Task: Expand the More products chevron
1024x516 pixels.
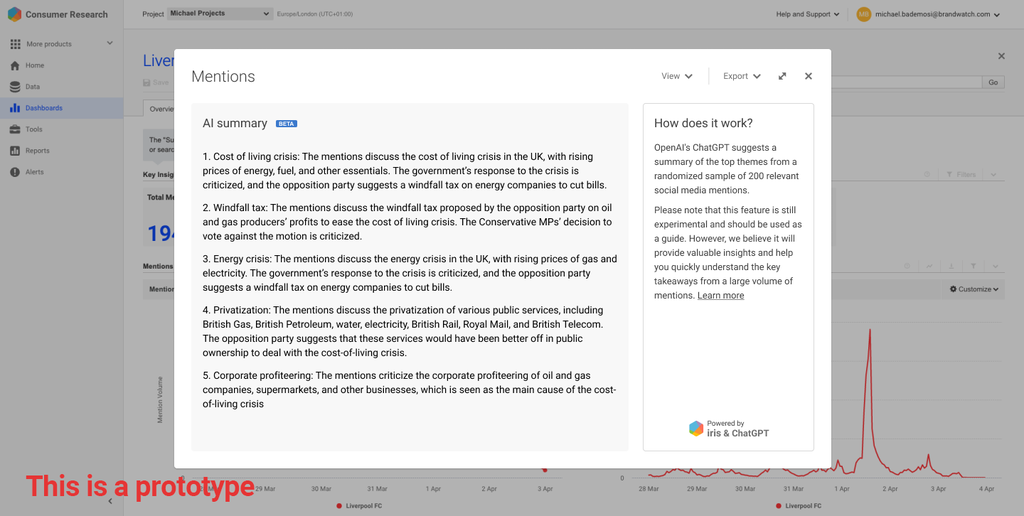Action: pyautogui.click(x=109, y=44)
